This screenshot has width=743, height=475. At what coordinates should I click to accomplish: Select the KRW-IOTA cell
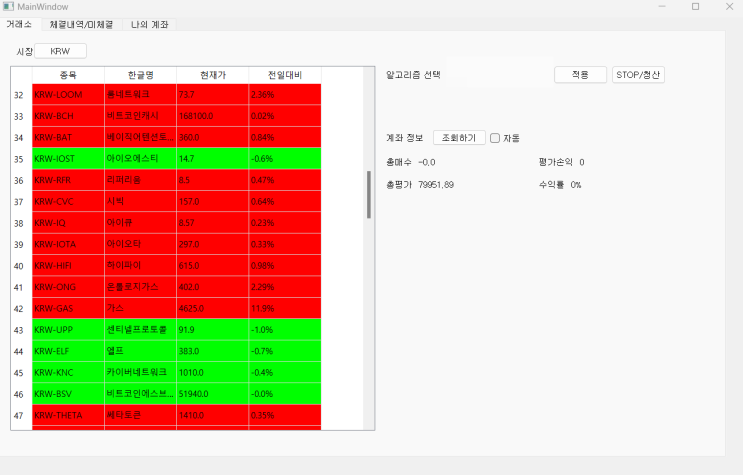[68, 244]
